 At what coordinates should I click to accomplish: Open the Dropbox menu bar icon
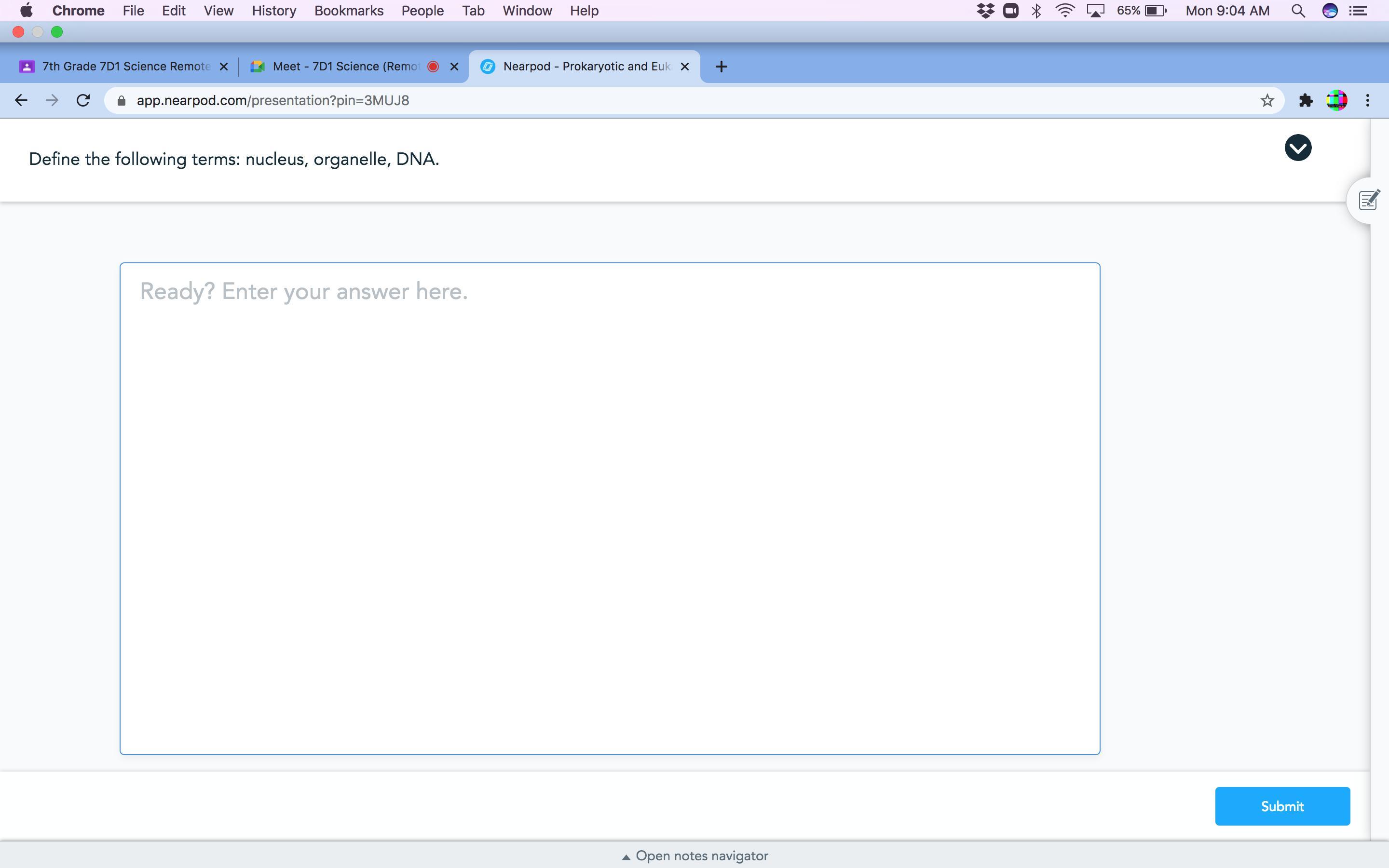point(985,11)
